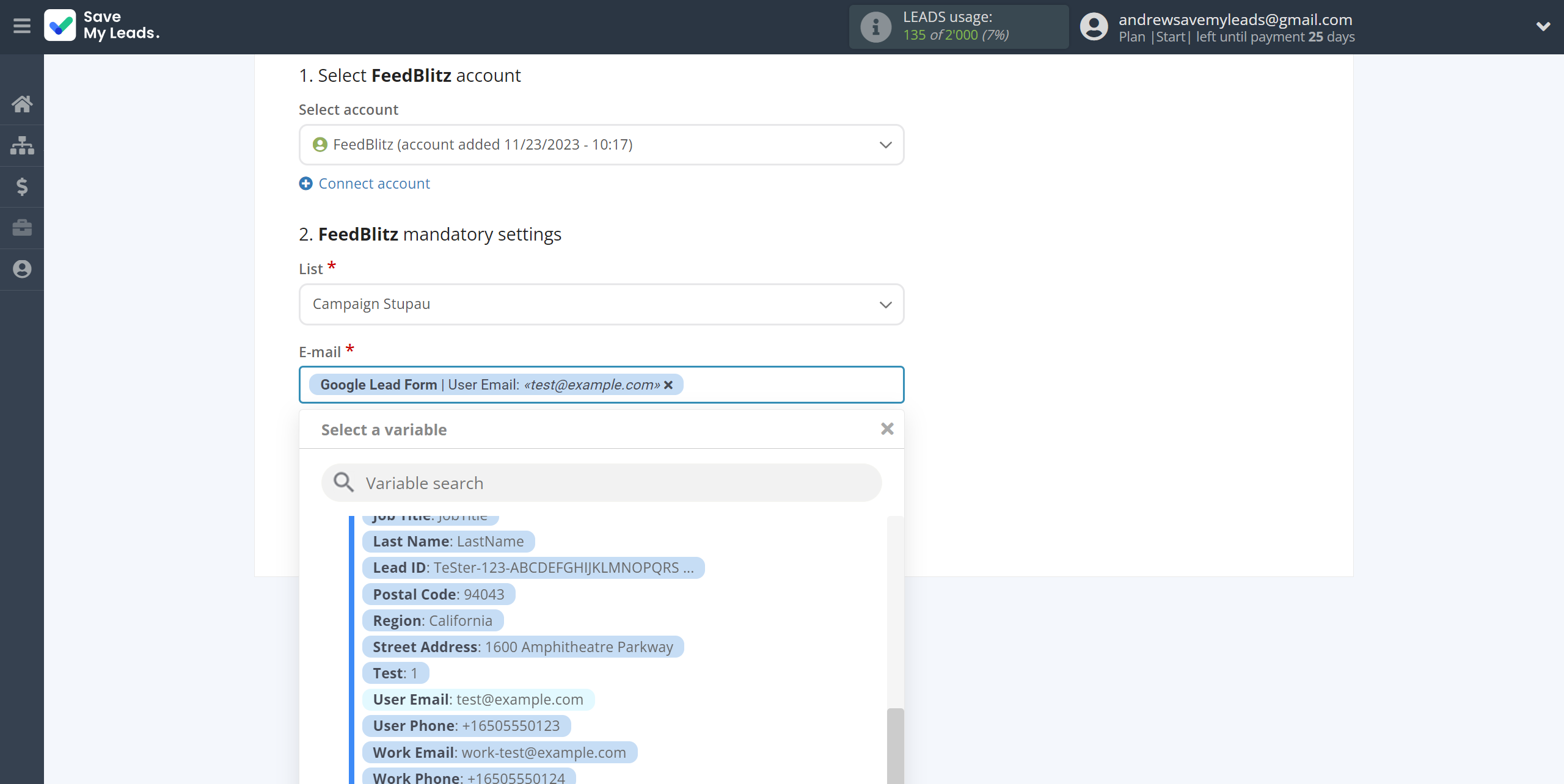Choose the Work Email variable
The image size is (1564, 784).
tap(499, 752)
